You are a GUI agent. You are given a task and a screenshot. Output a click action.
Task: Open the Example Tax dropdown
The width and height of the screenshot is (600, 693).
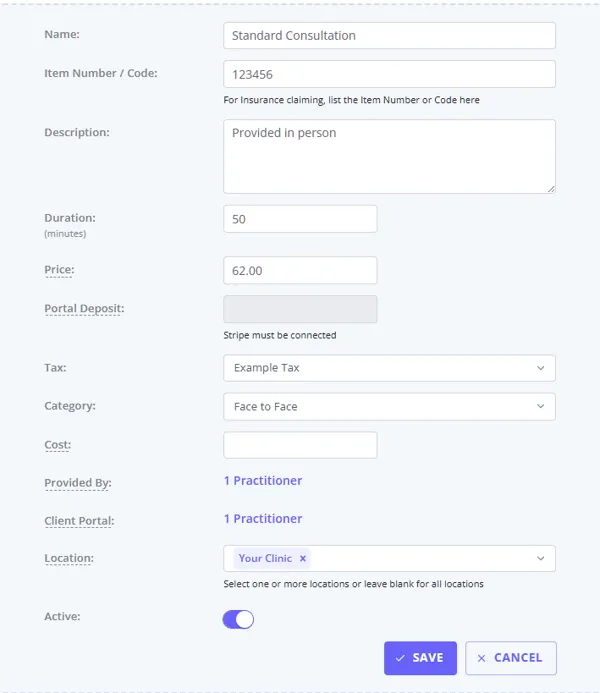389,368
